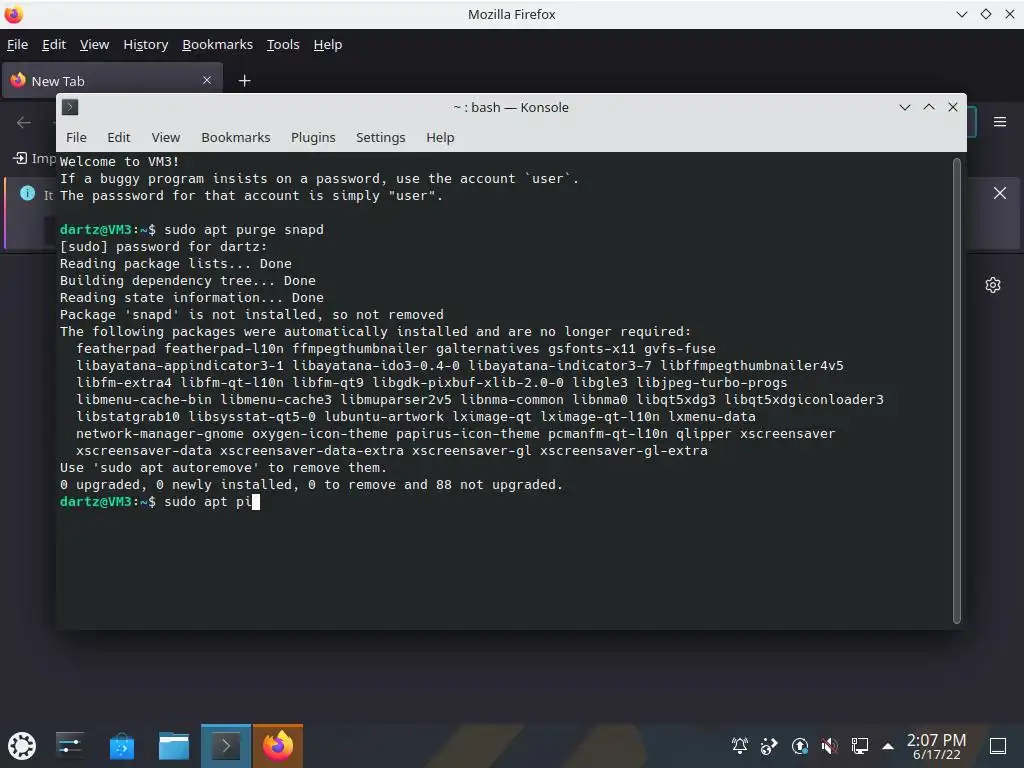This screenshot has width=1024, height=768.
Task: Open Konsole View menu
Action: pos(166,138)
